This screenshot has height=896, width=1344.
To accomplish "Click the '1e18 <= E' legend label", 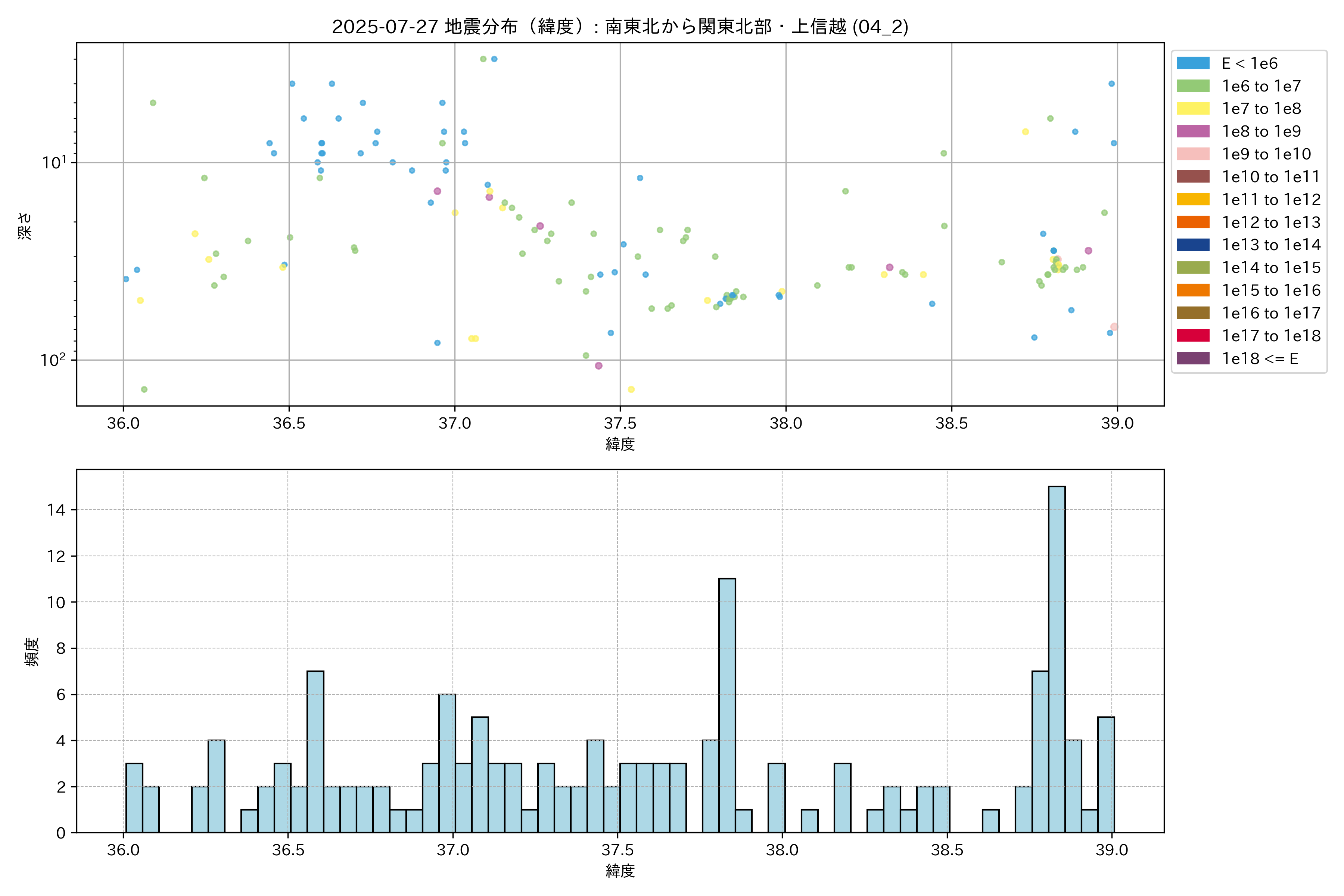I will (1259, 358).
